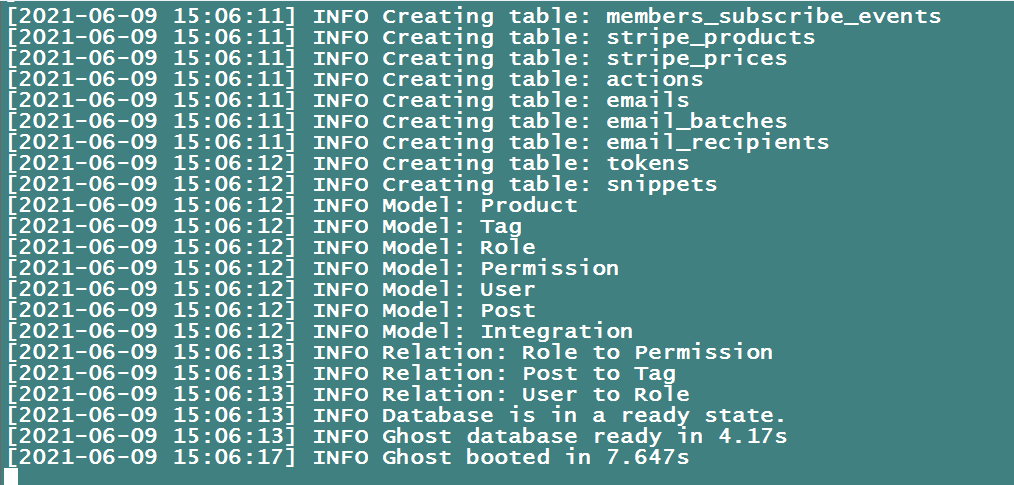Click the 'members_subscribe_events' table name
1014x485 pixels.
tap(773, 16)
